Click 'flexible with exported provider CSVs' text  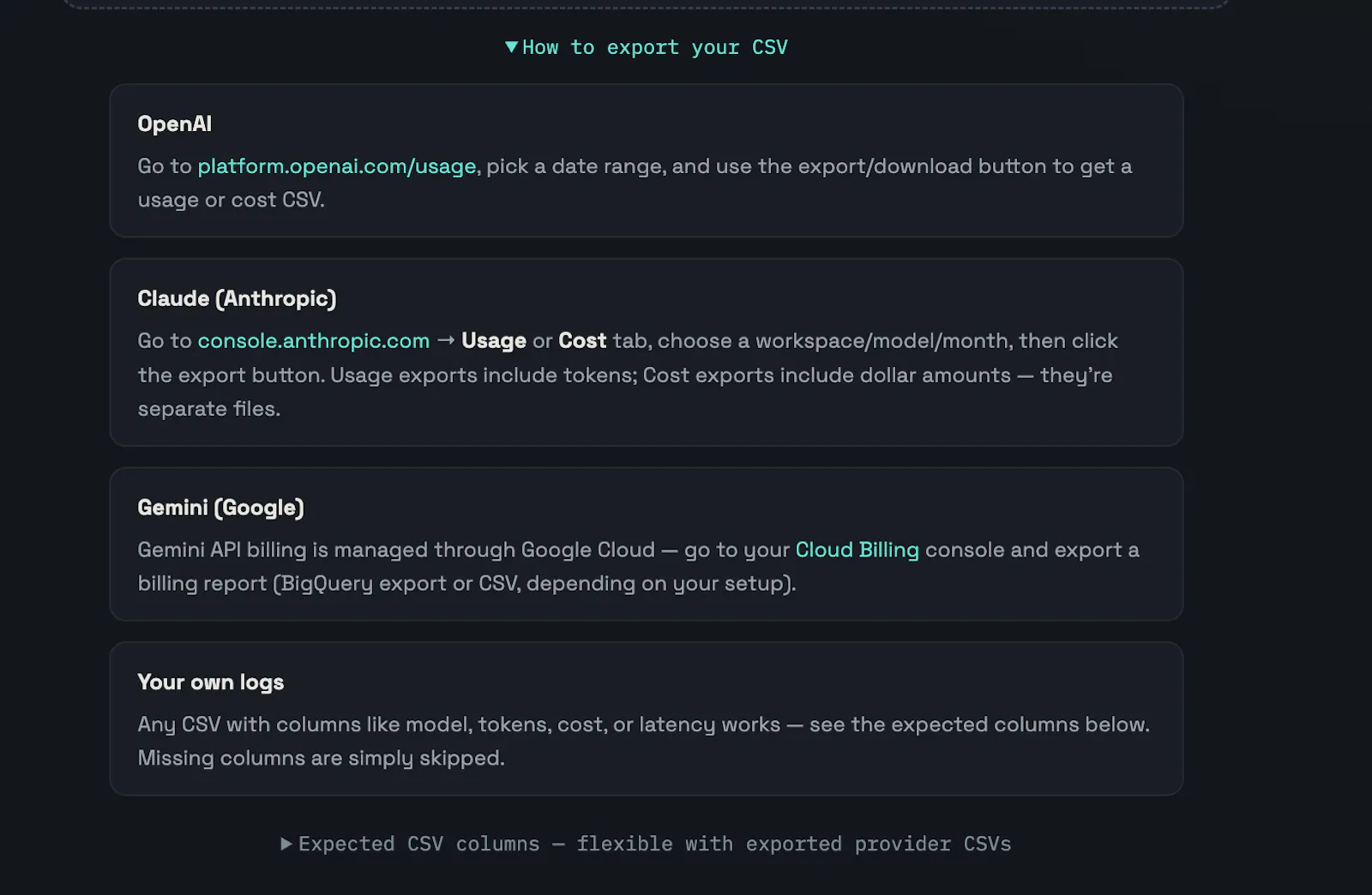(x=794, y=844)
